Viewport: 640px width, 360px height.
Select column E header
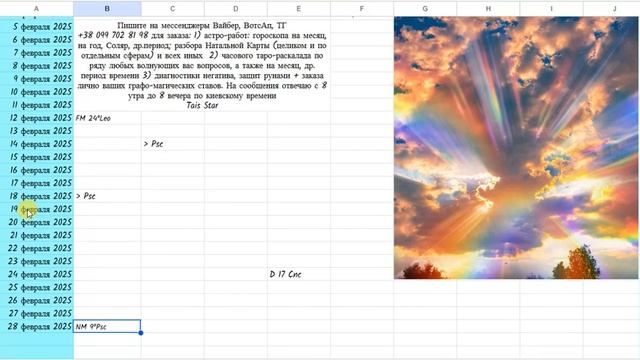(x=299, y=9)
